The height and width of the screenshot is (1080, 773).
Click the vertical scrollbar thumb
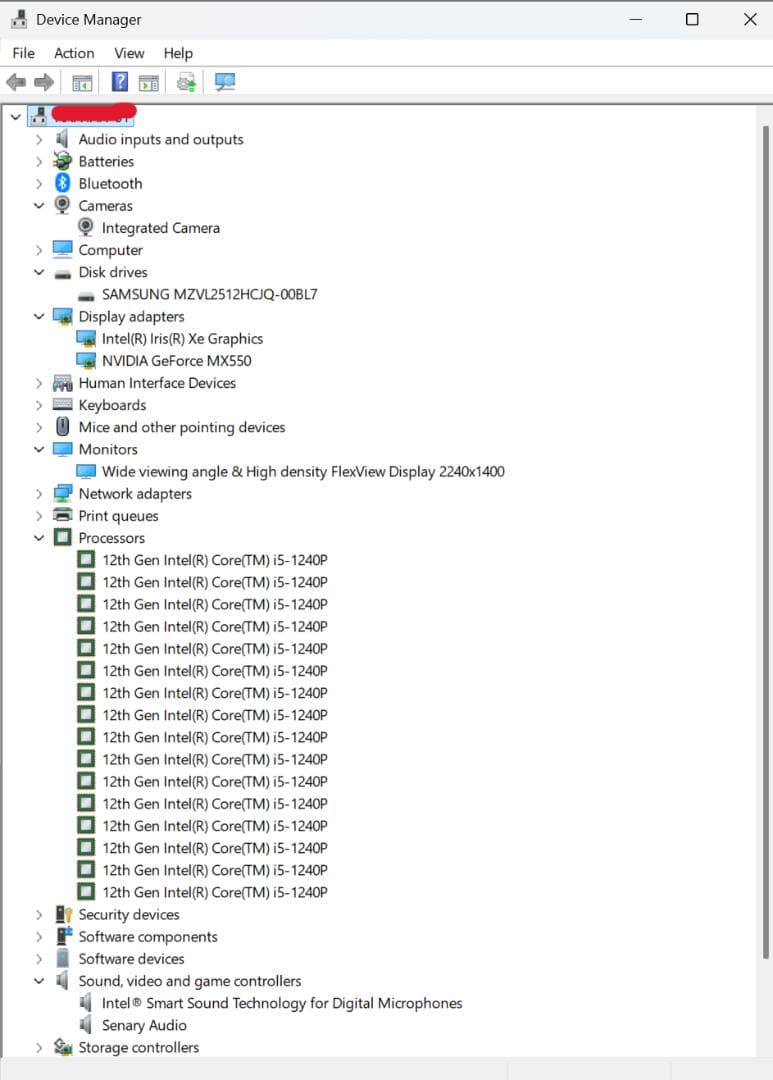765,541
